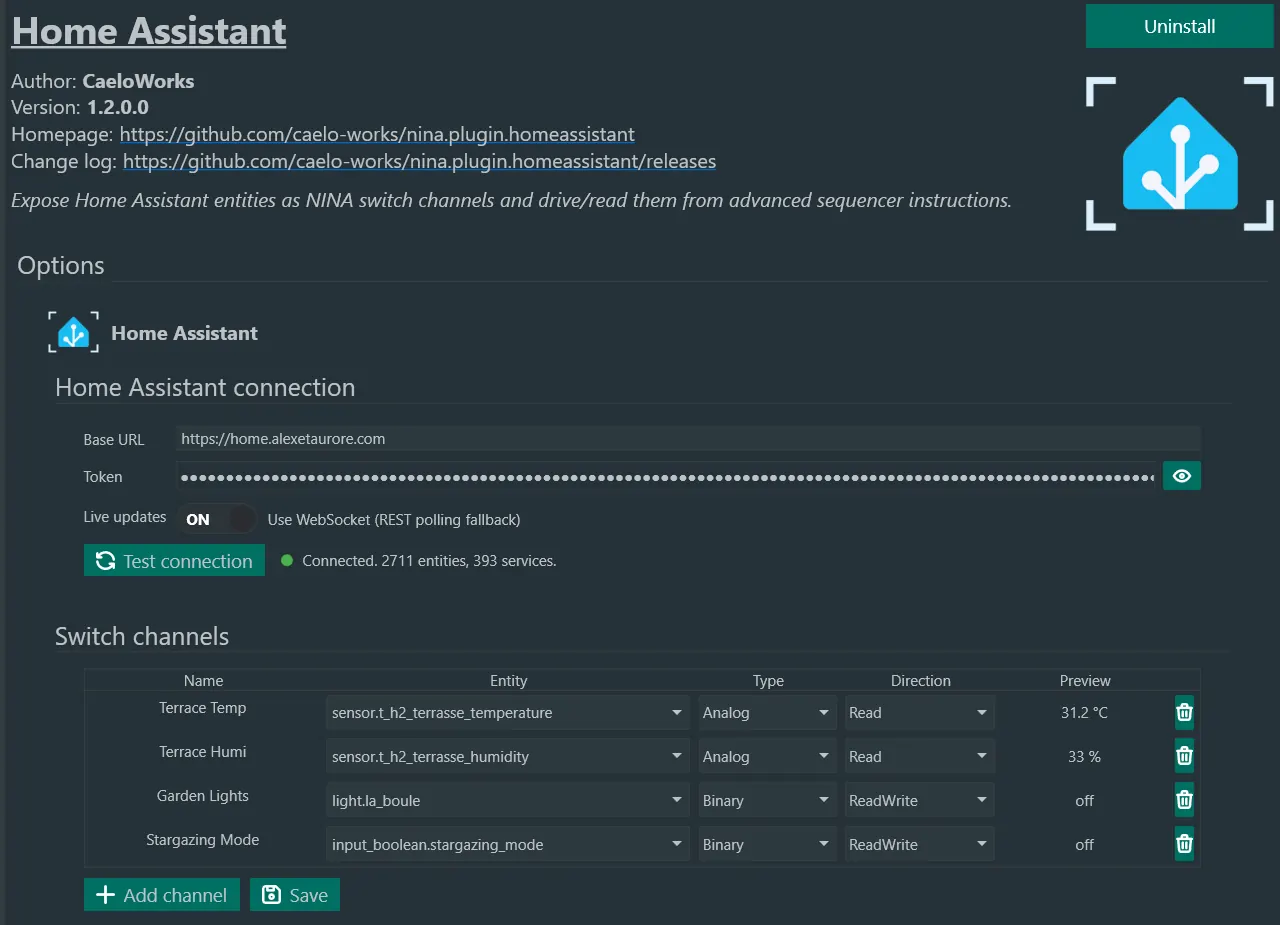Click the Version 1.2.0.0 text
Viewport: 1280px width, 925px height.
point(80,107)
